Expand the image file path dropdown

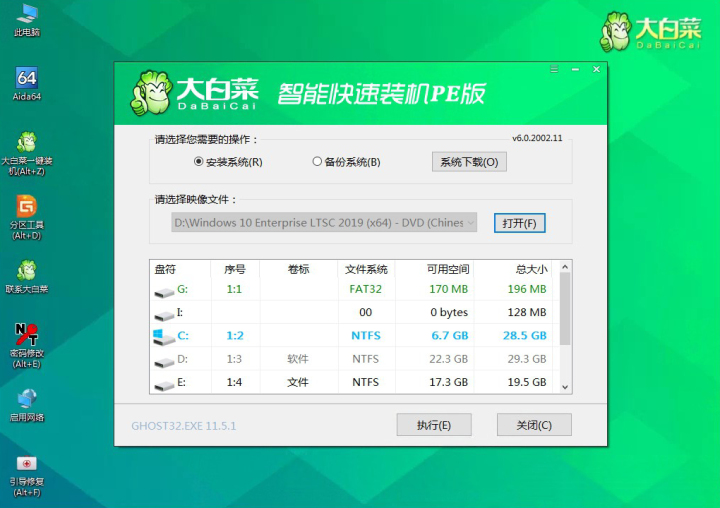pyautogui.click(x=471, y=223)
